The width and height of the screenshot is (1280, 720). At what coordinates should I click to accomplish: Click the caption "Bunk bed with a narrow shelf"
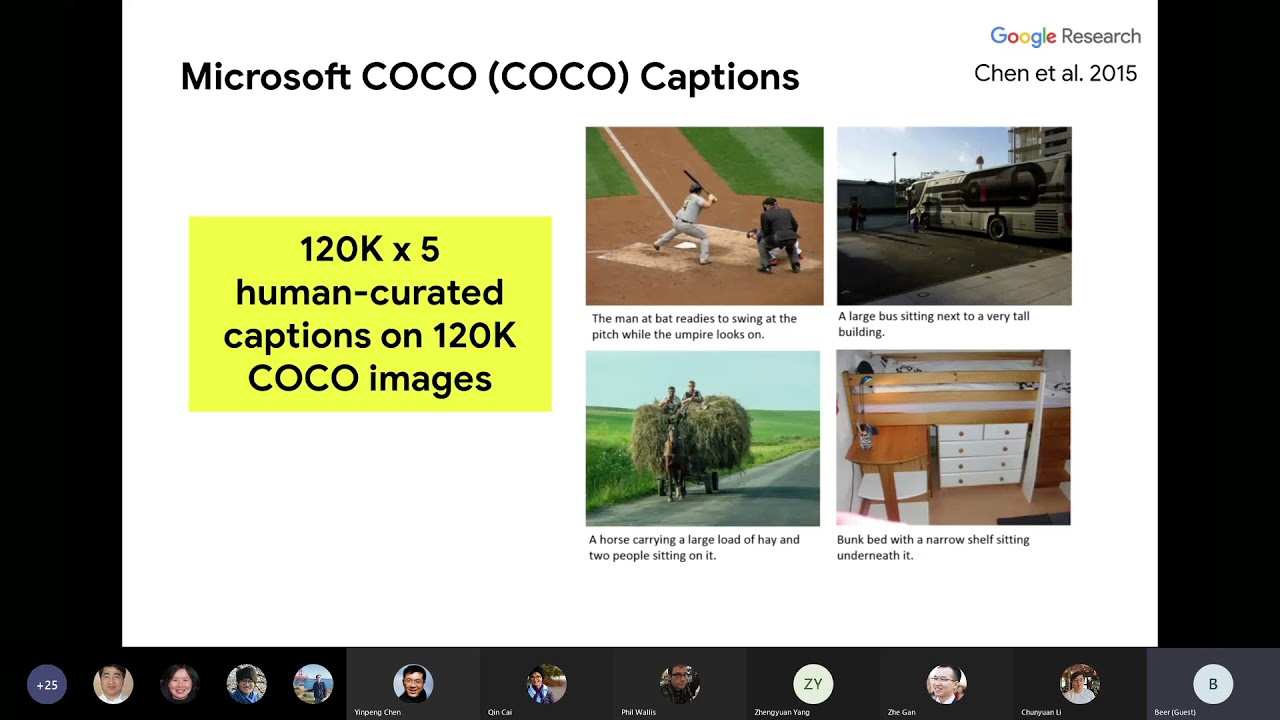[933, 547]
